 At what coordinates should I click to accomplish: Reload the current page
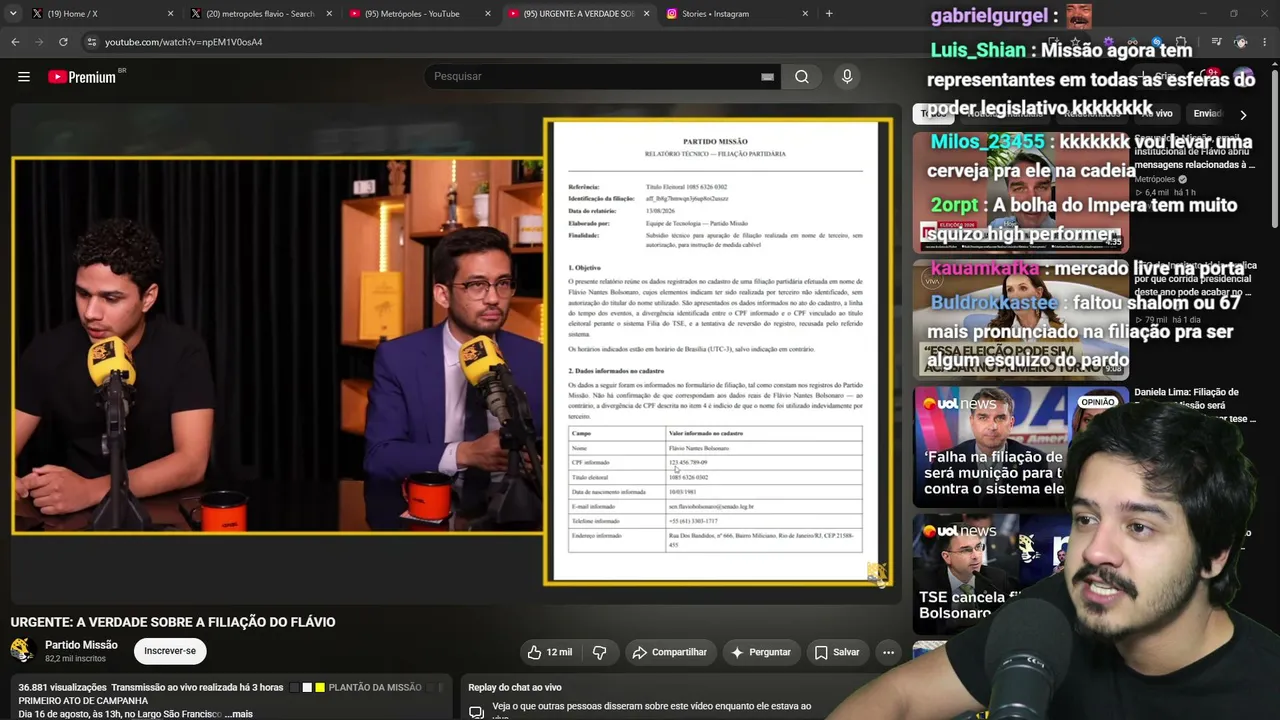[x=63, y=42]
